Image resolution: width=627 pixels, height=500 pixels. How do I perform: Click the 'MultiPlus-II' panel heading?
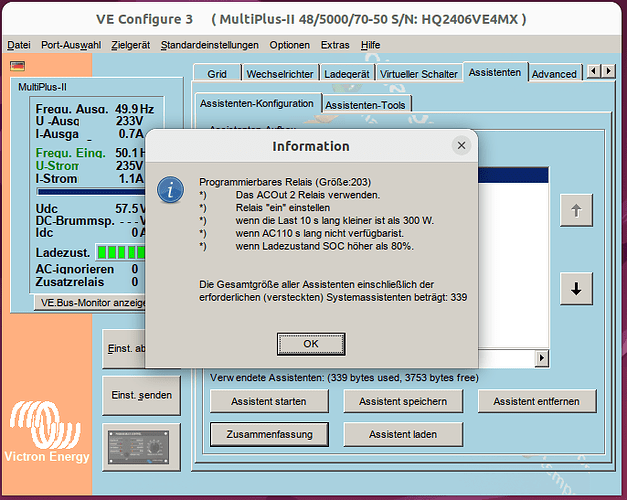(42, 87)
